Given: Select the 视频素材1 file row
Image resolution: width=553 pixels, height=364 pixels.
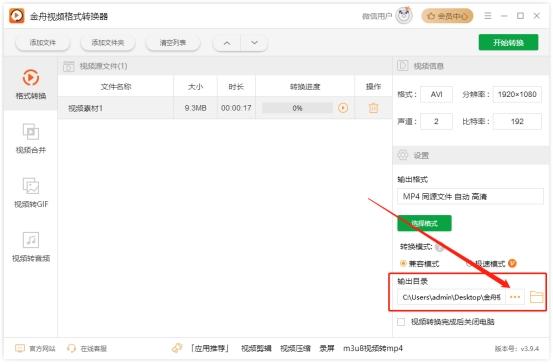Looking at the screenshot, I should 225,108.
